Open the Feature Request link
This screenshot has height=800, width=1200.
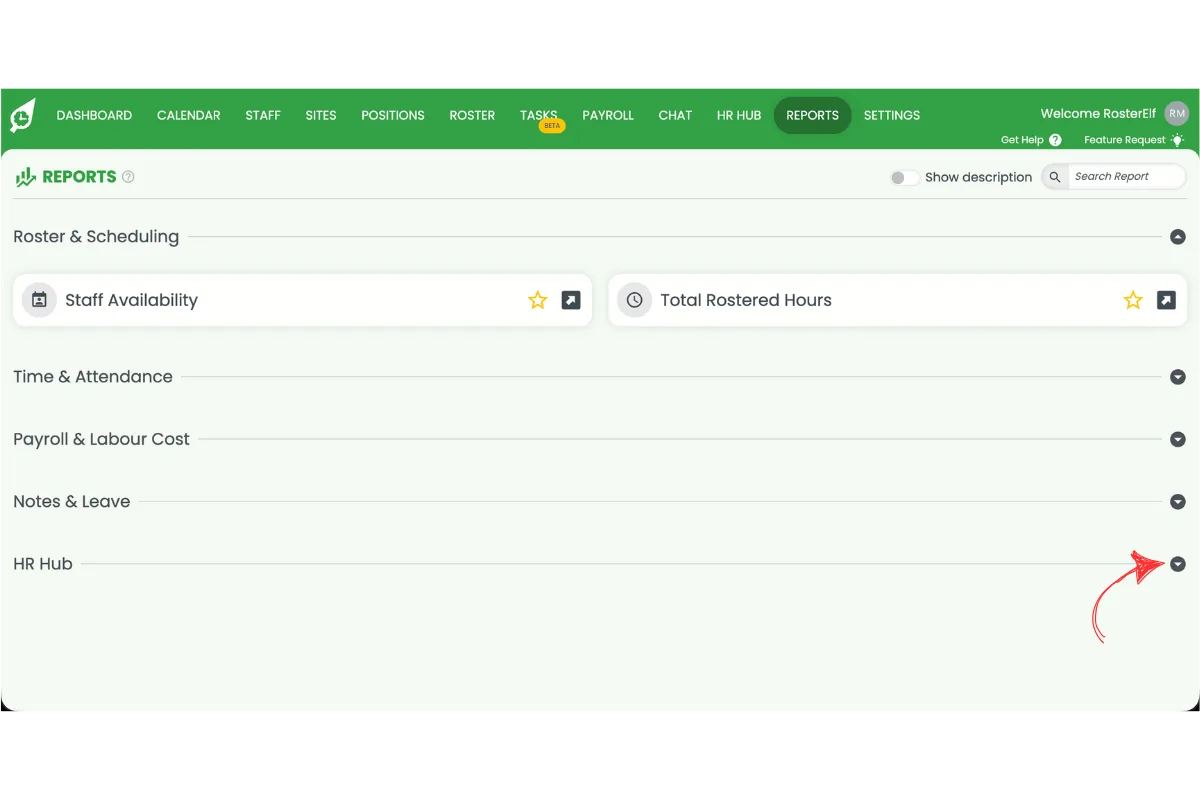click(1125, 140)
